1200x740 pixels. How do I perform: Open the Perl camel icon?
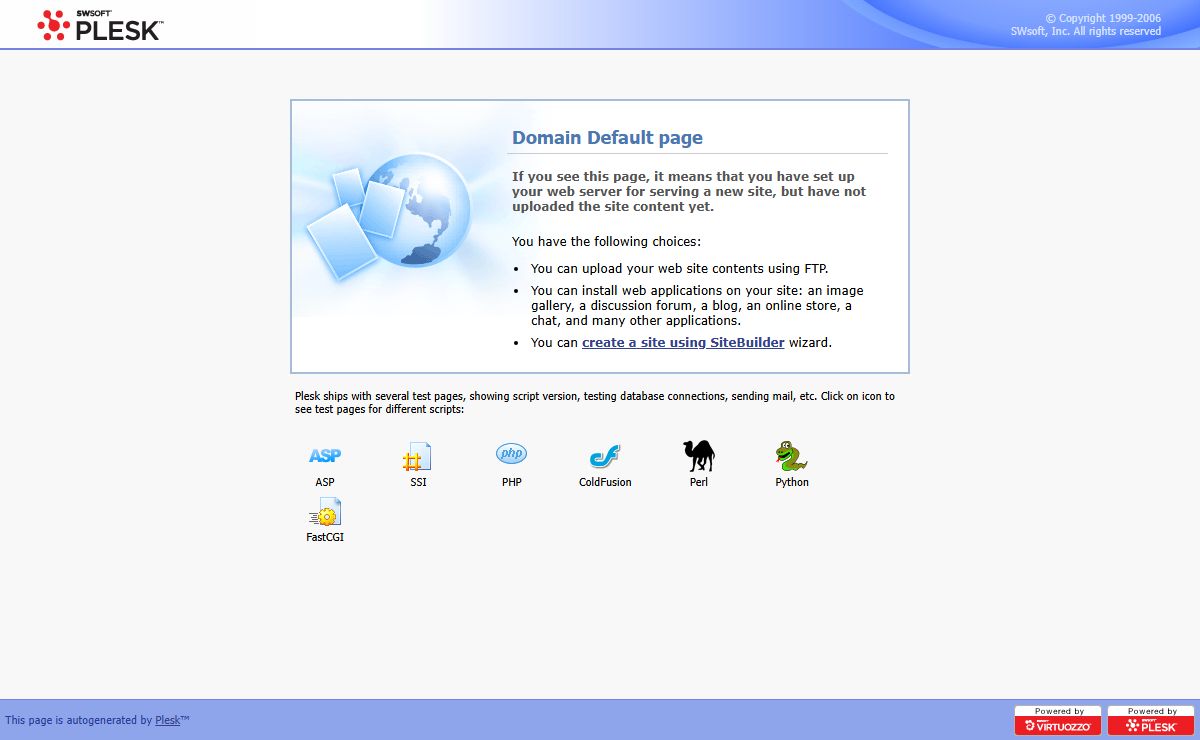(x=699, y=456)
